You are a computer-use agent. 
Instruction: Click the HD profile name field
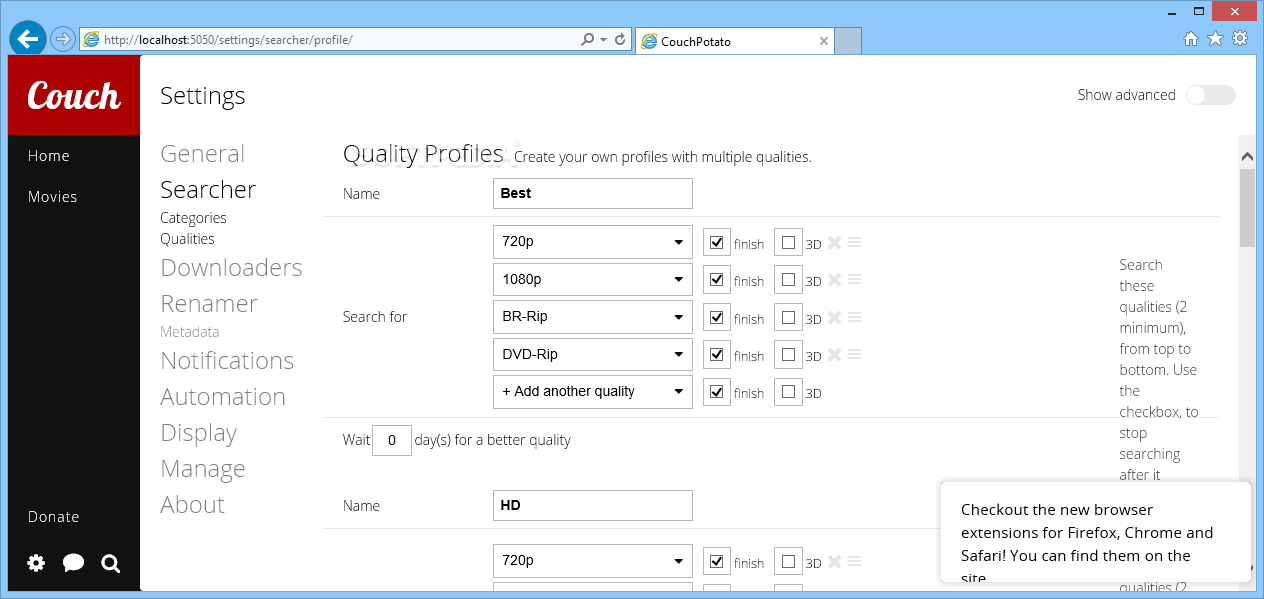point(593,506)
